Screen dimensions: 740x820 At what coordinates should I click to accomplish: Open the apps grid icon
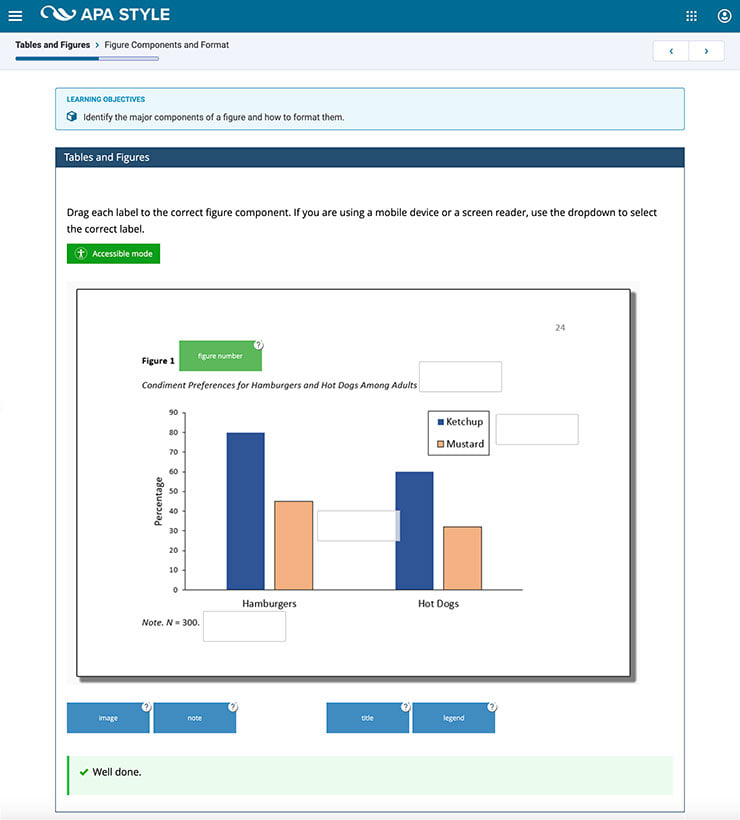(691, 16)
